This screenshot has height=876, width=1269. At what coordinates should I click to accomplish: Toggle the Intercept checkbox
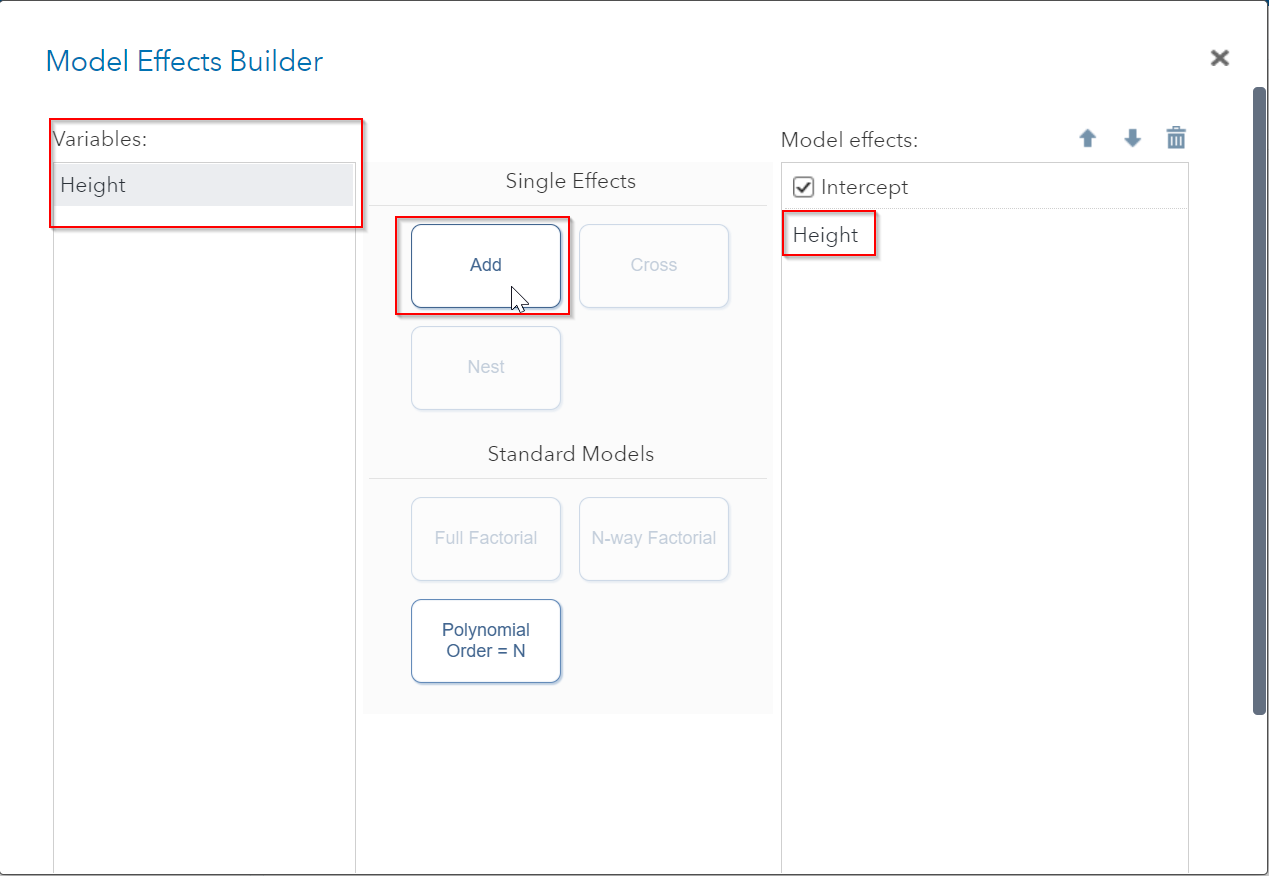(803, 186)
